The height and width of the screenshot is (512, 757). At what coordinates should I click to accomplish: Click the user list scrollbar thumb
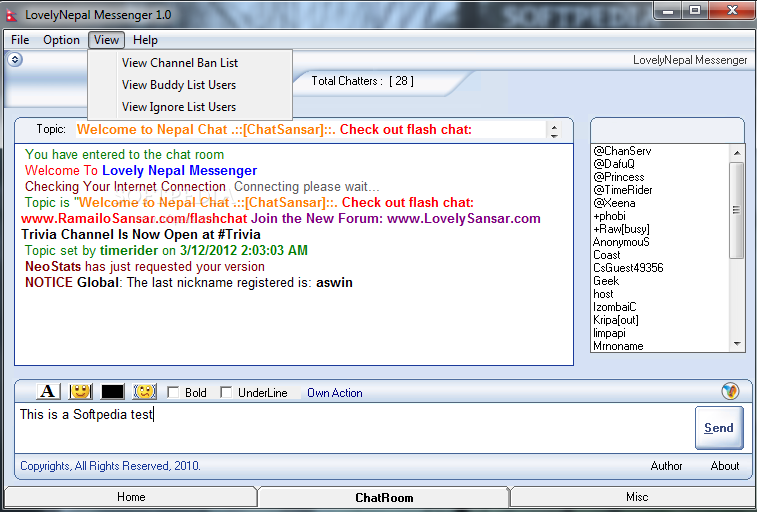[737, 210]
